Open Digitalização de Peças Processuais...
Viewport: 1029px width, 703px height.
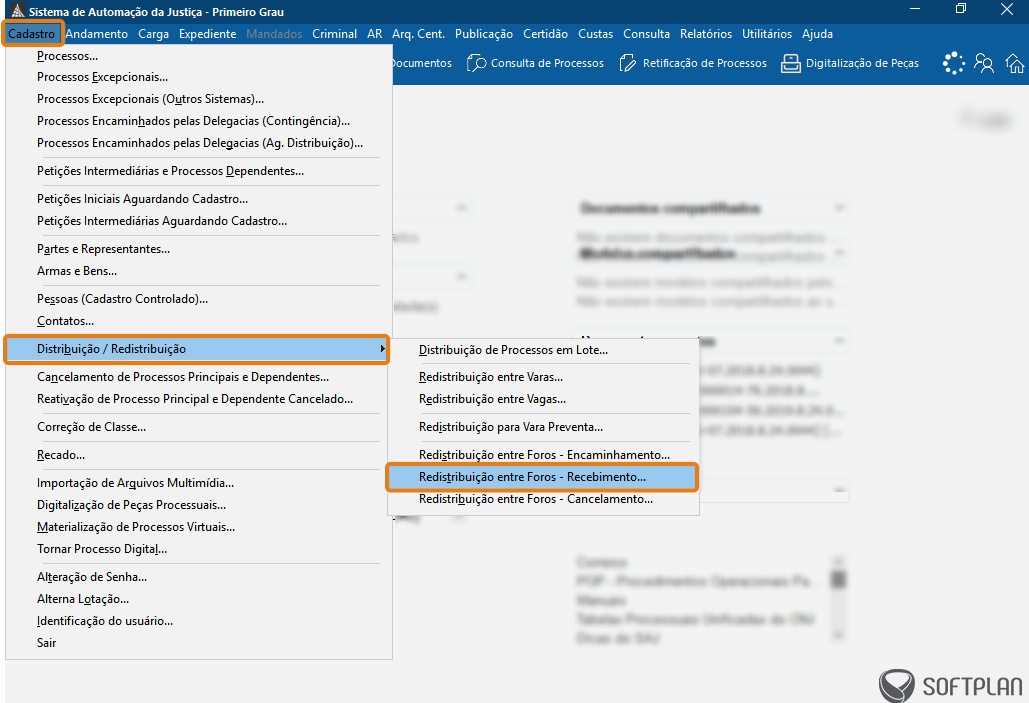point(199,505)
